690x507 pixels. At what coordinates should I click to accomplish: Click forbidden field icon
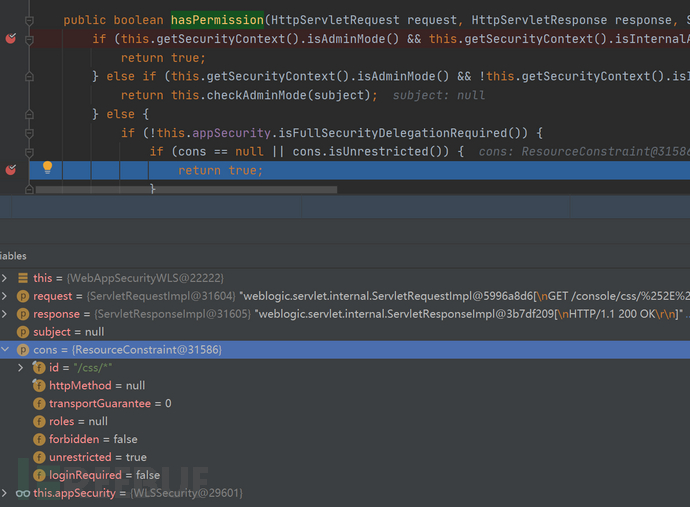39,439
